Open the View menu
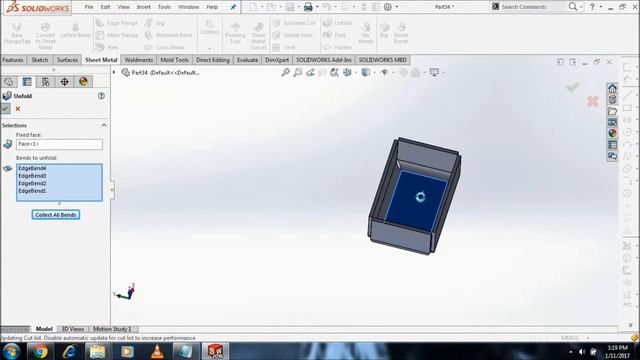Viewport: 640px width, 360px height. click(123, 7)
